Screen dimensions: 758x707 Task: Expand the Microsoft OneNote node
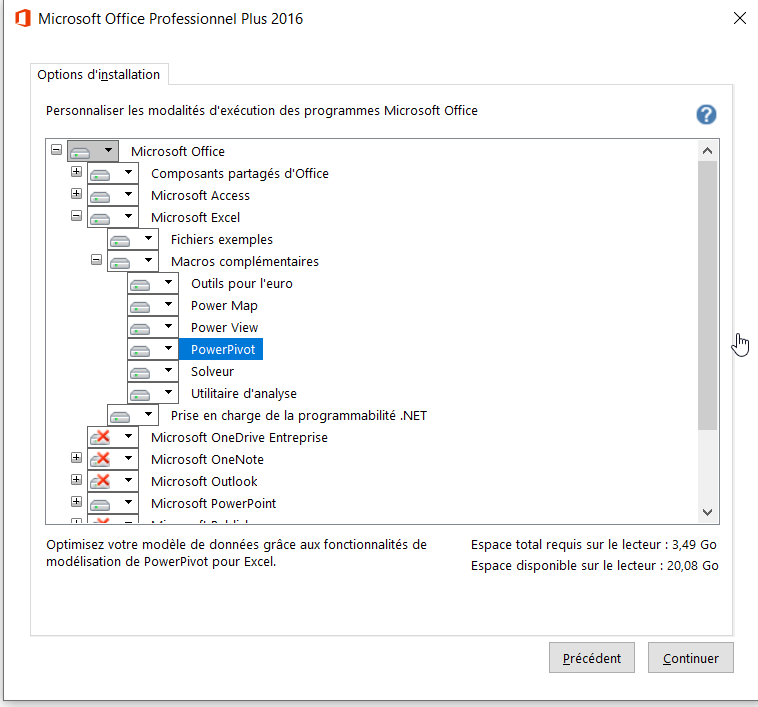[x=76, y=457]
